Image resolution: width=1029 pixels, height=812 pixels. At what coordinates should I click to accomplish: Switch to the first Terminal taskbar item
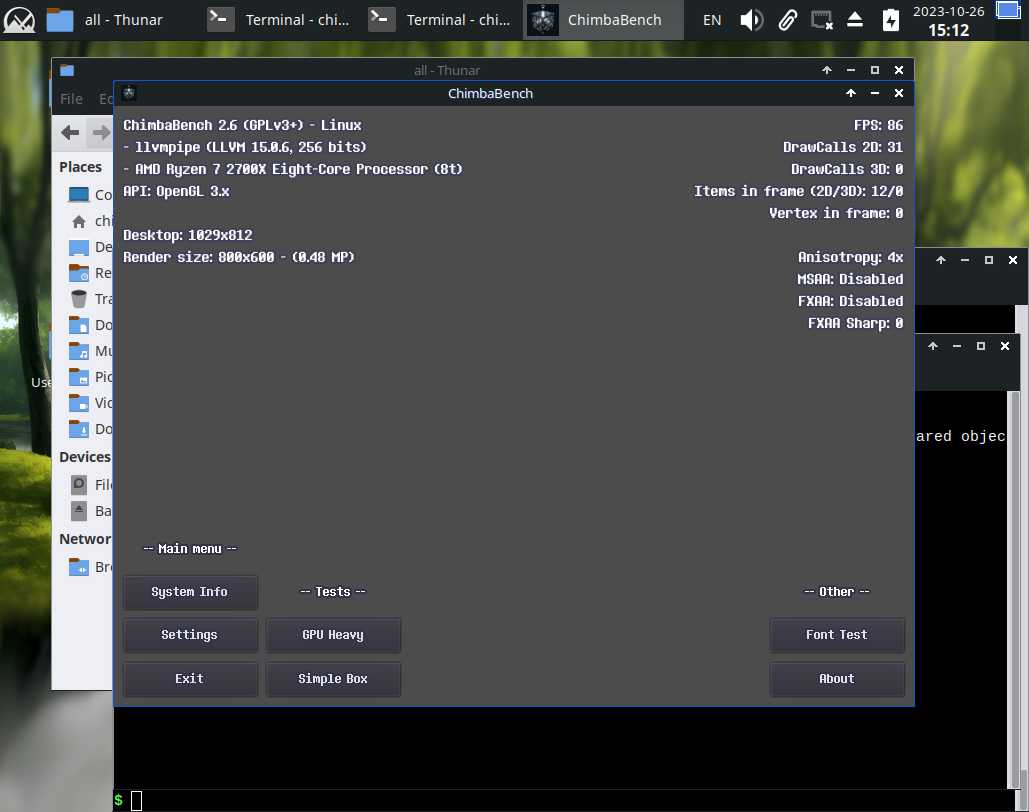click(279, 20)
